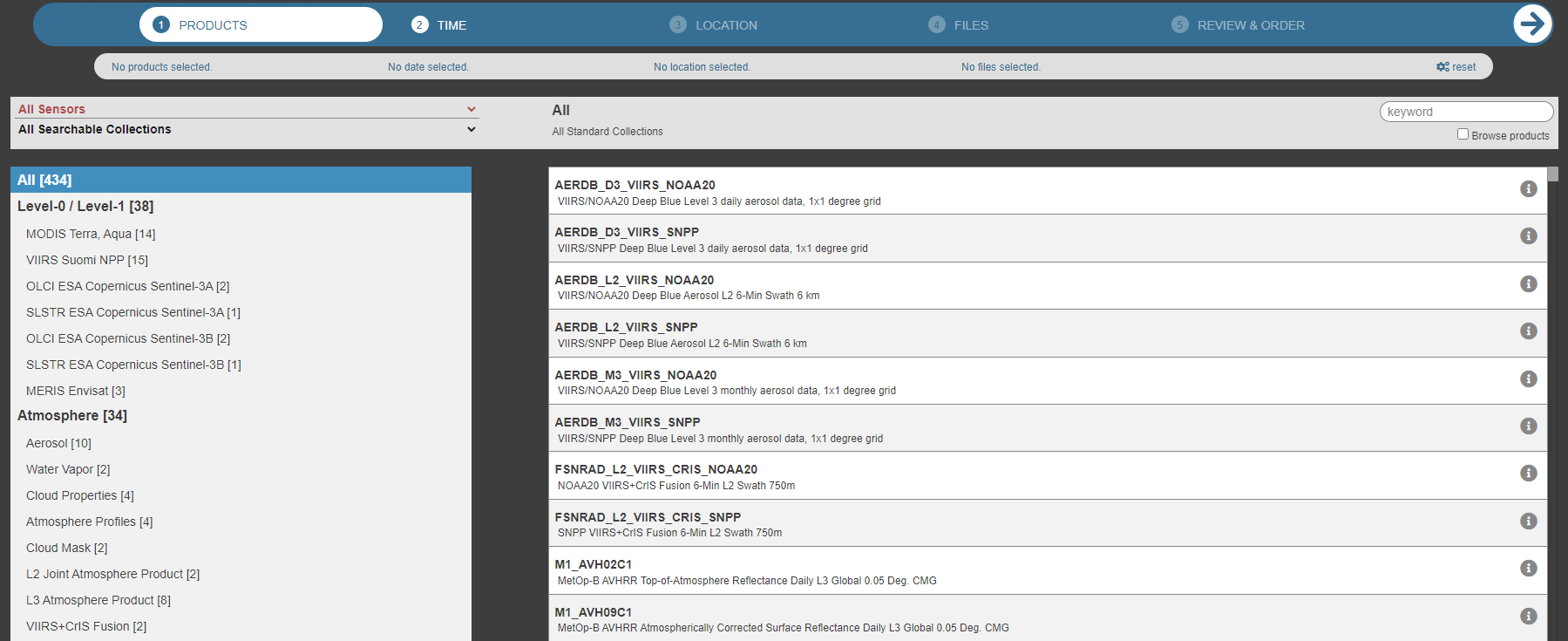
Task: Click 'No location selected.' status text
Action: (x=702, y=67)
